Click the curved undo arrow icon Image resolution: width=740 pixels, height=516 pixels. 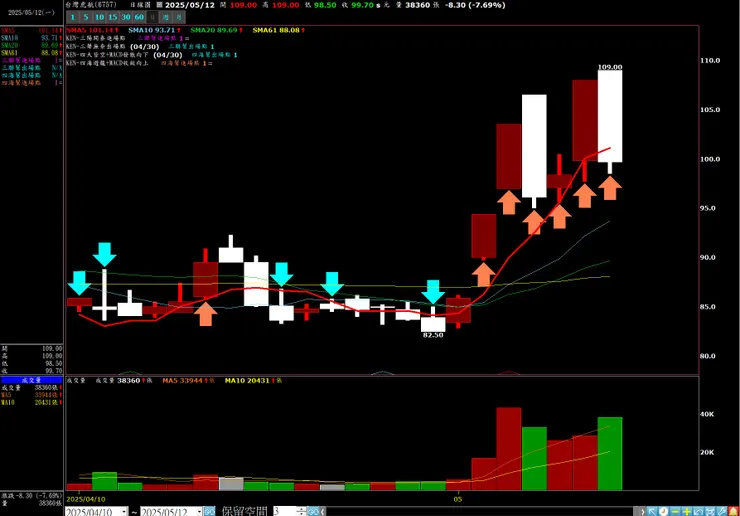(x=698, y=511)
